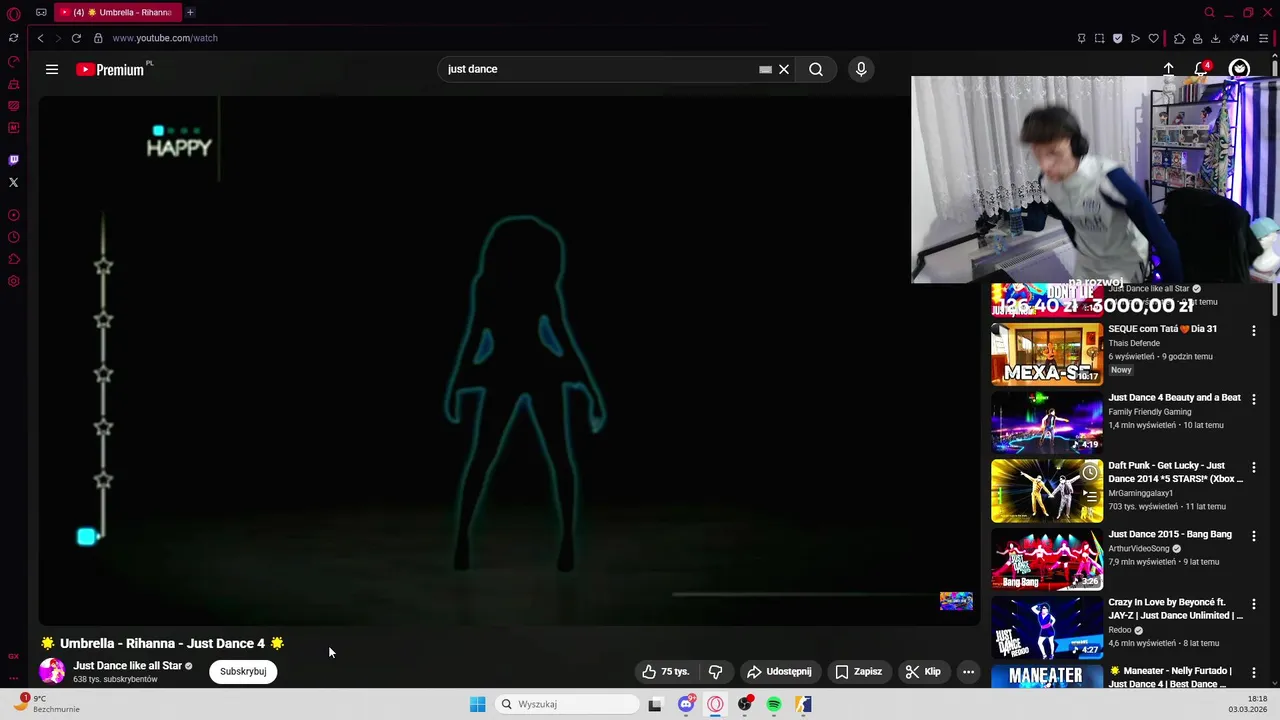Open Daft Punk - Get Lucky video thumbnail

coord(1046,491)
